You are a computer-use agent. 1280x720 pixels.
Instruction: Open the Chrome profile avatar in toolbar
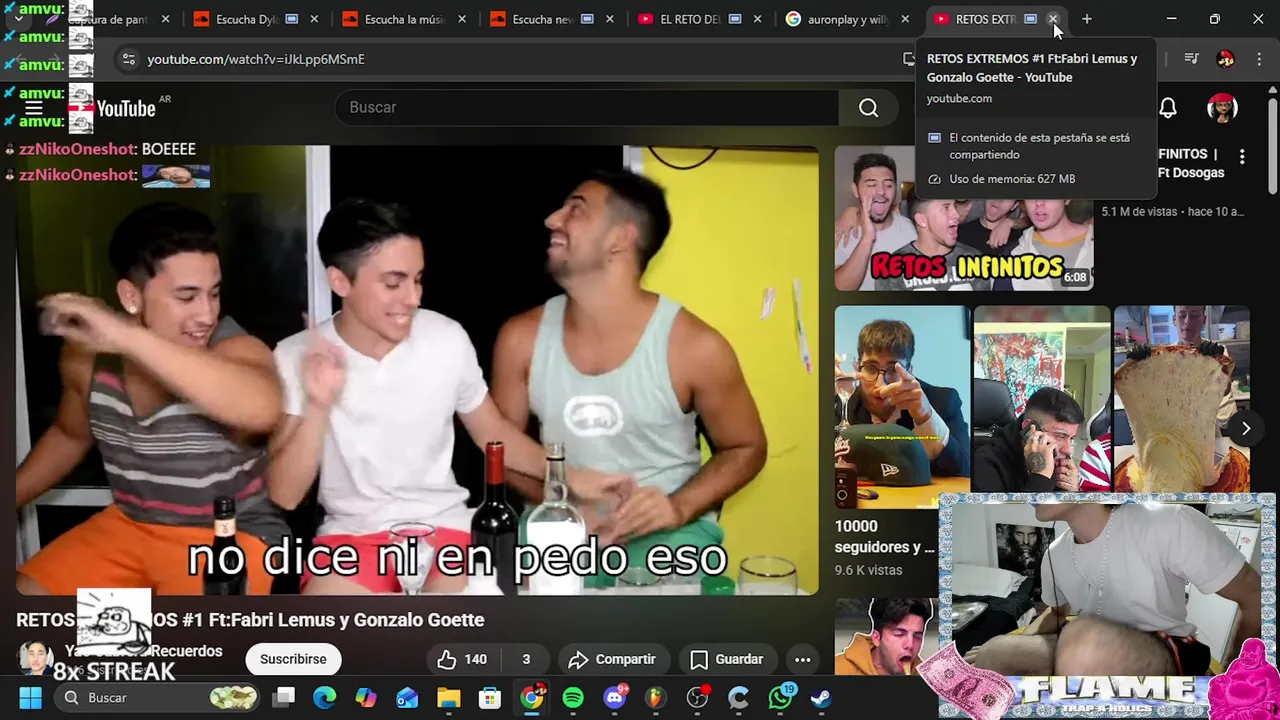click(1225, 59)
